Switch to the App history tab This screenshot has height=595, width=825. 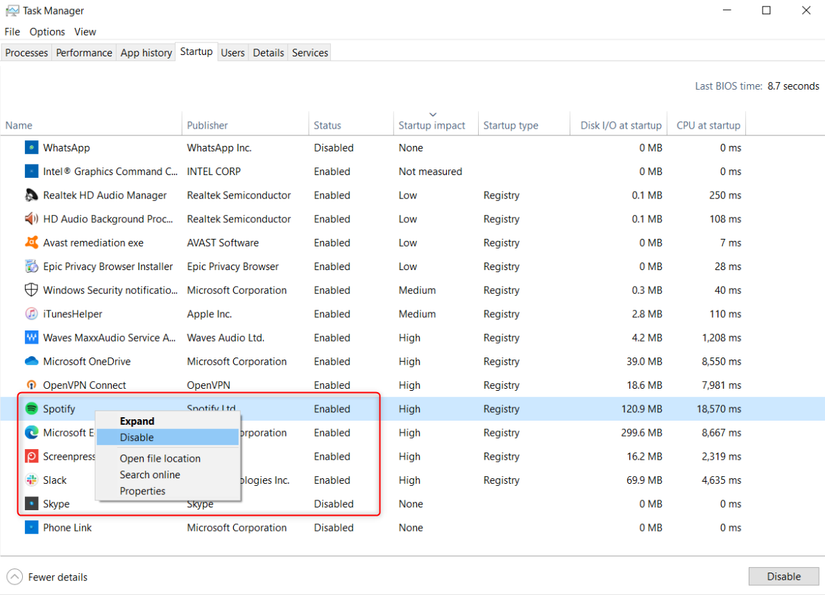point(145,52)
